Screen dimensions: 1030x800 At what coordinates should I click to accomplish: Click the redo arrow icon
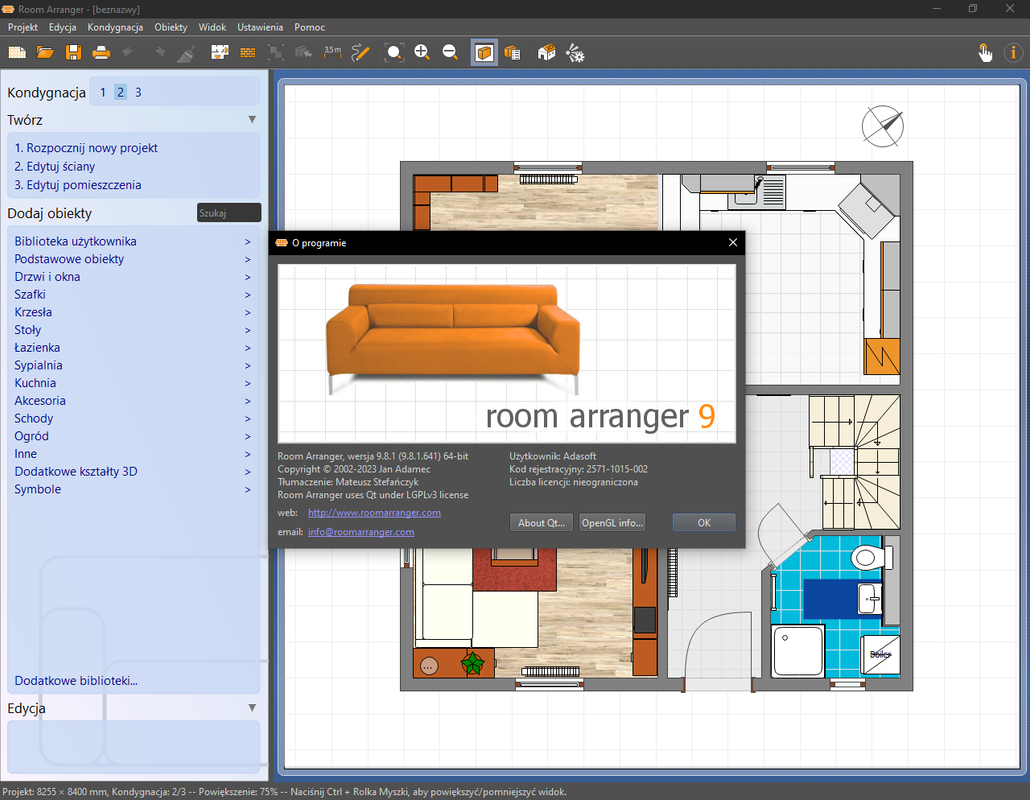point(158,53)
